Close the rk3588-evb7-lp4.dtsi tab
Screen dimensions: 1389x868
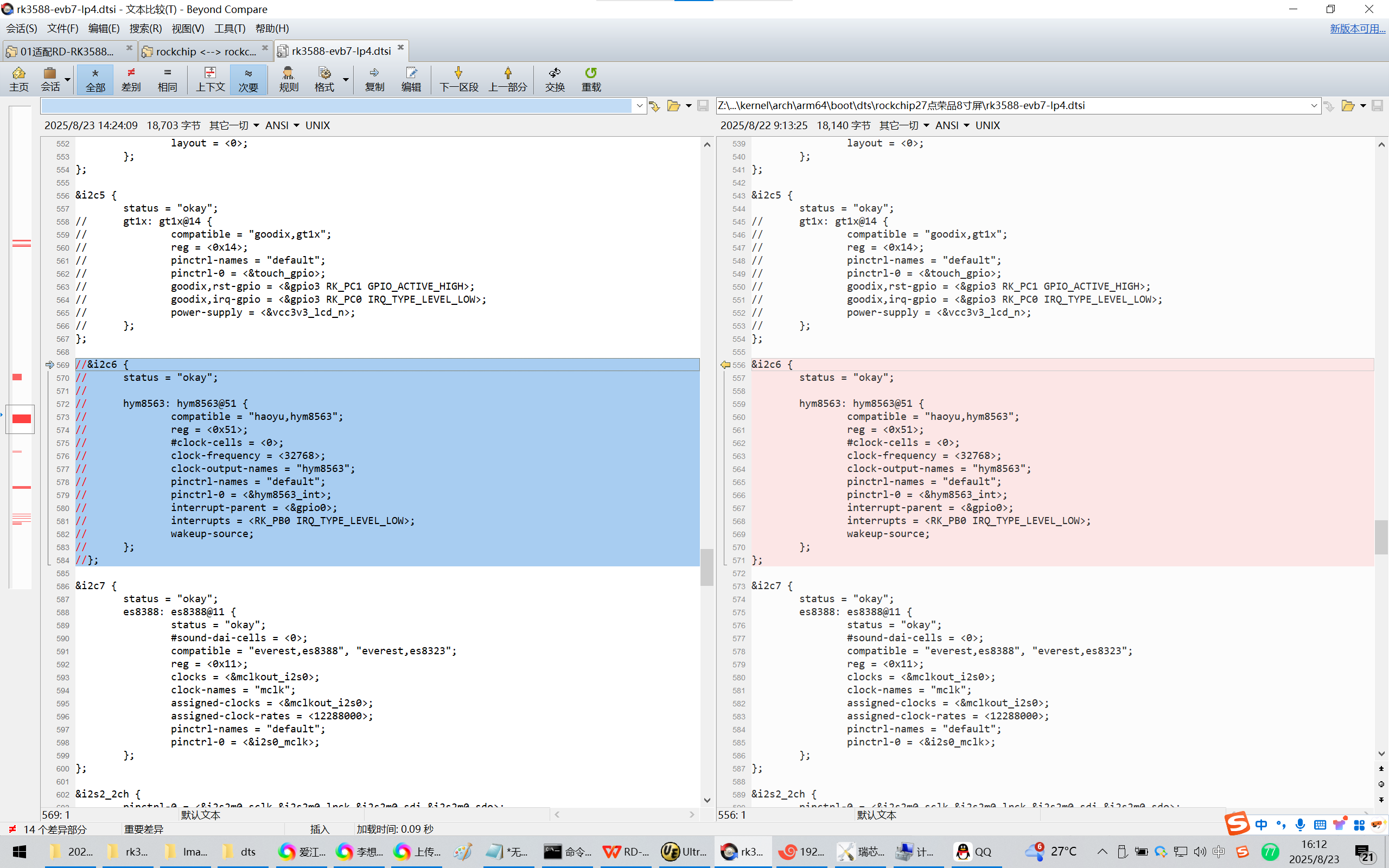point(400,48)
